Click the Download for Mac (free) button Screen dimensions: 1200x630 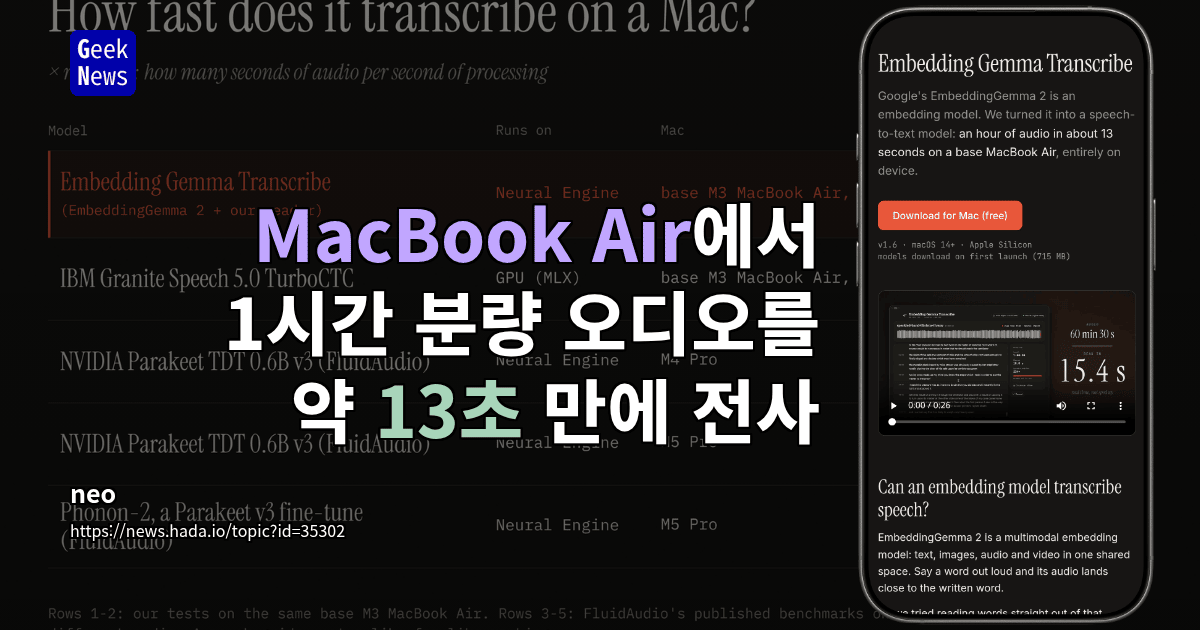click(x=950, y=216)
